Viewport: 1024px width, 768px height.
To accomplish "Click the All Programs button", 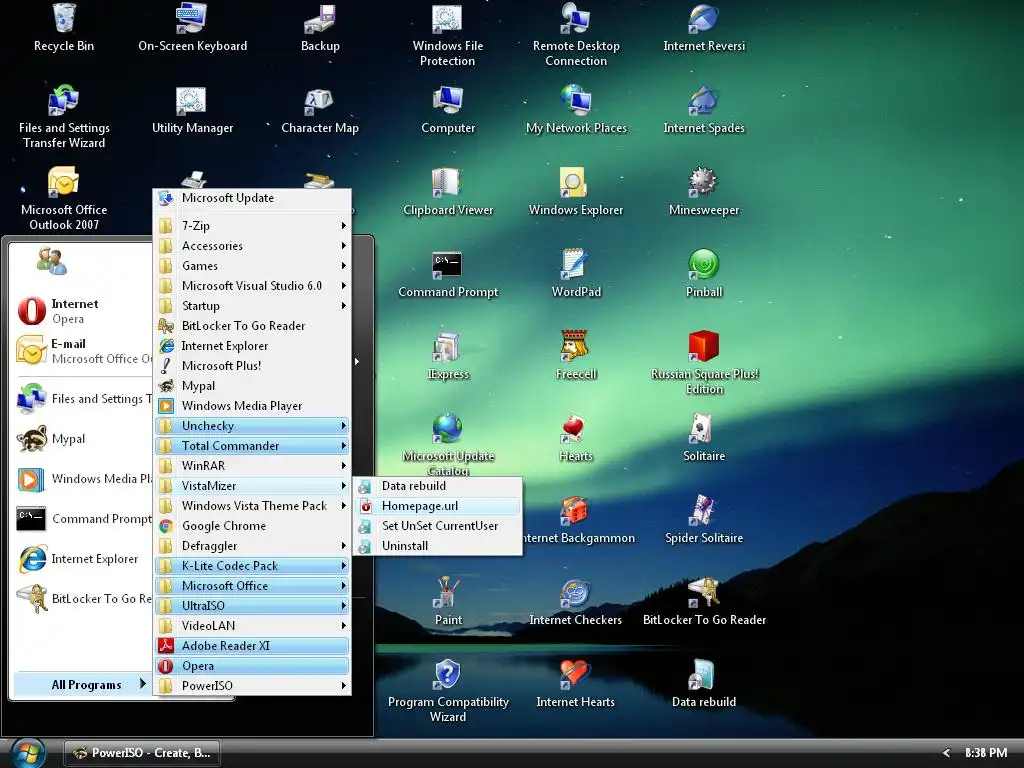I will pyautogui.click(x=82, y=684).
